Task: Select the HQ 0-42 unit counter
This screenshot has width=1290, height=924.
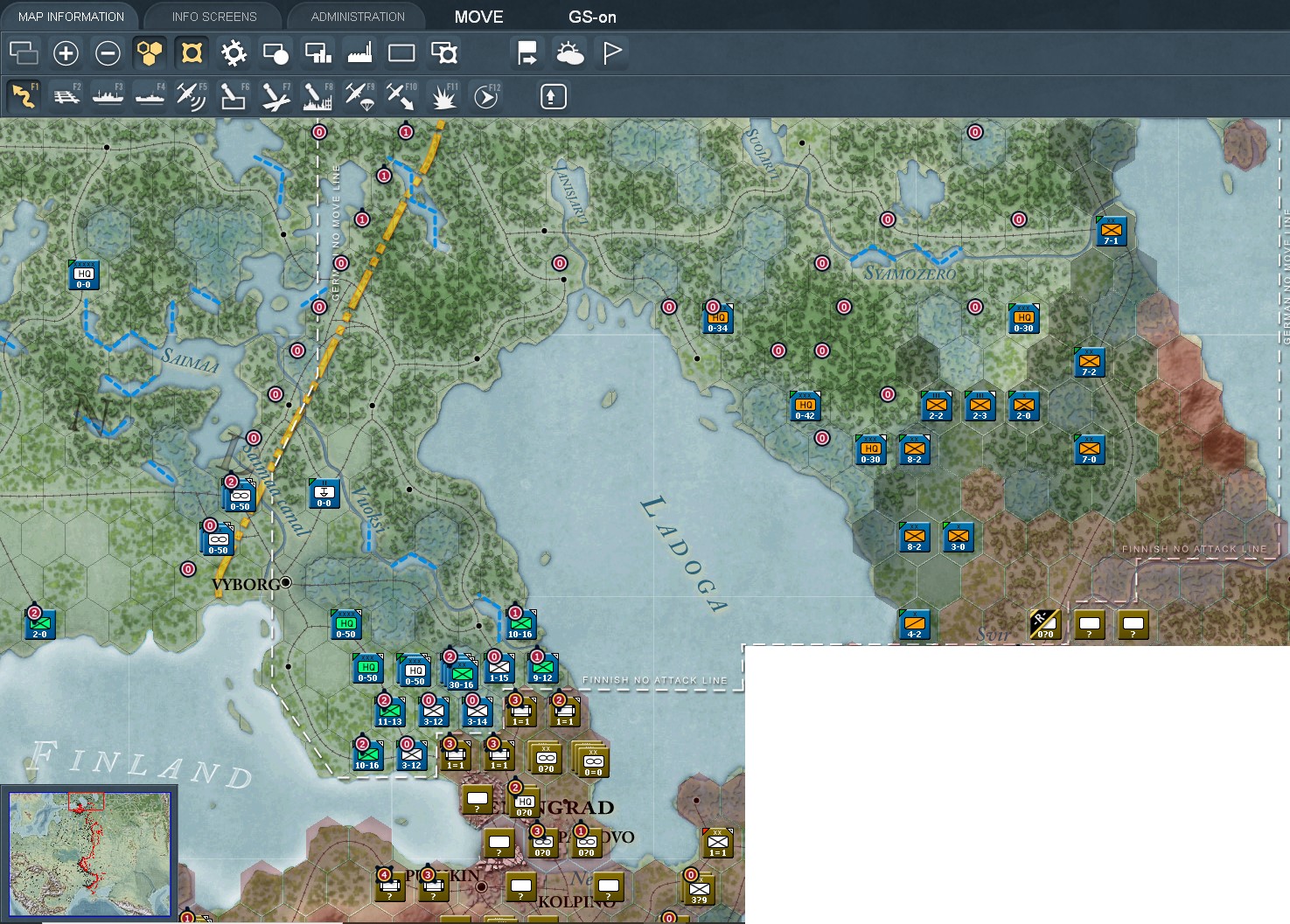Action: tap(805, 406)
